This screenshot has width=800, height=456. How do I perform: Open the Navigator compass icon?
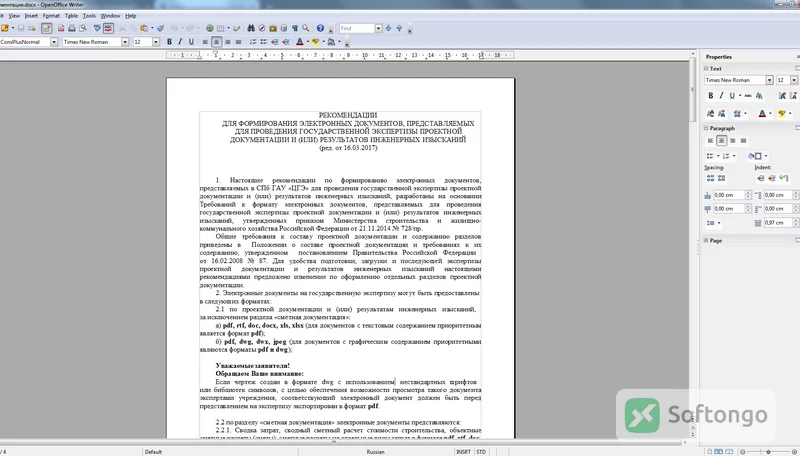(x=262, y=29)
